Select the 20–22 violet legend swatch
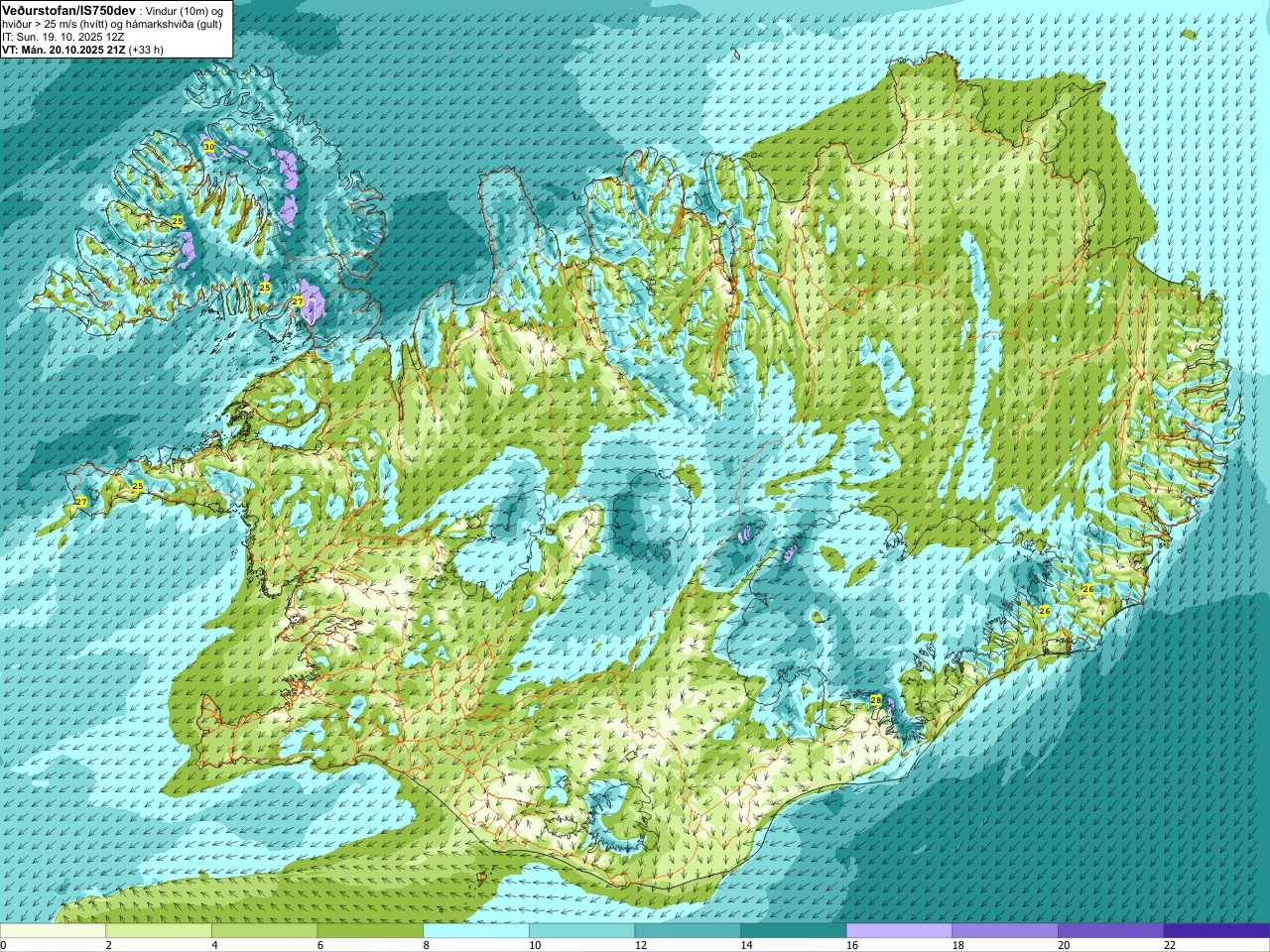The width and height of the screenshot is (1270, 952). click(x=1111, y=931)
